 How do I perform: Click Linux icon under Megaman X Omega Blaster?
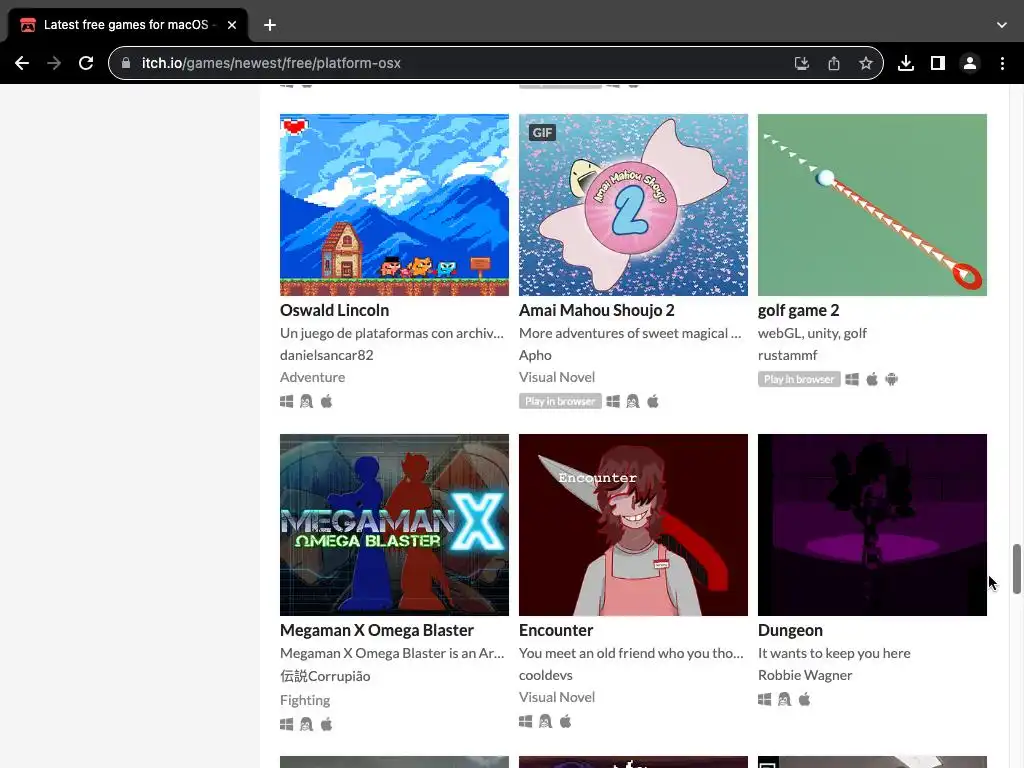tap(306, 724)
